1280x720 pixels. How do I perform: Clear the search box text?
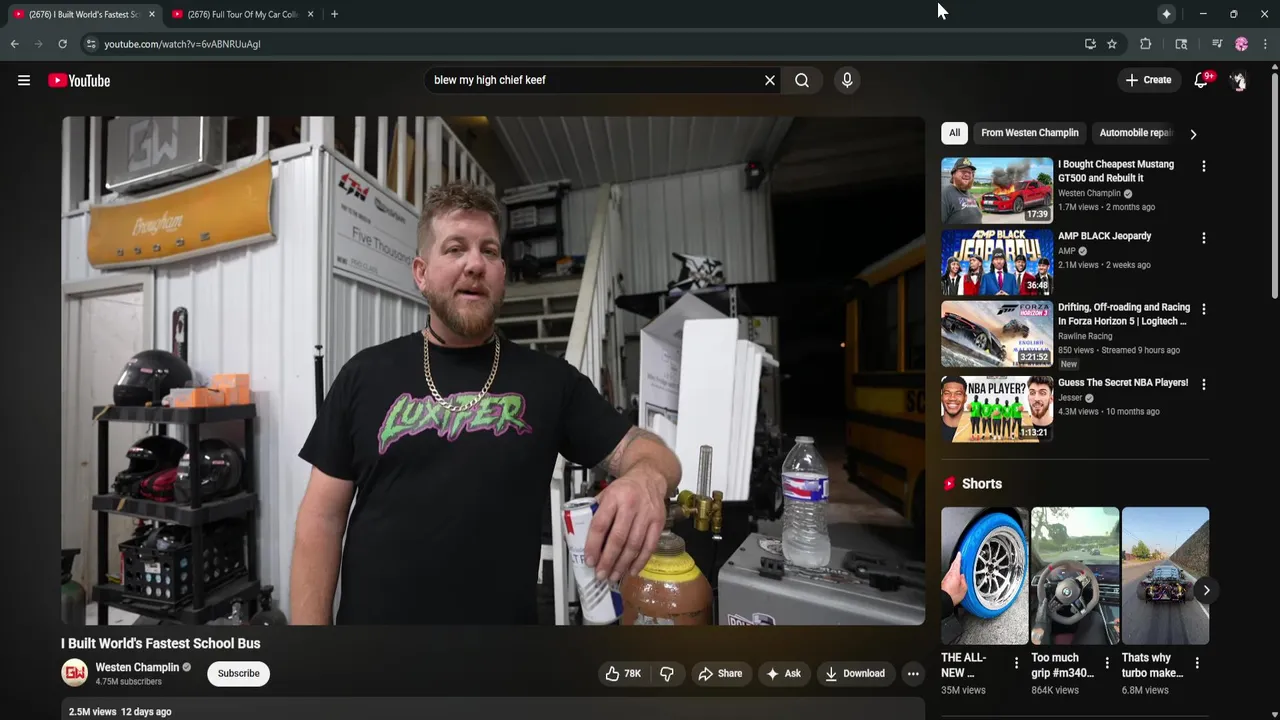(x=770, y=80)
